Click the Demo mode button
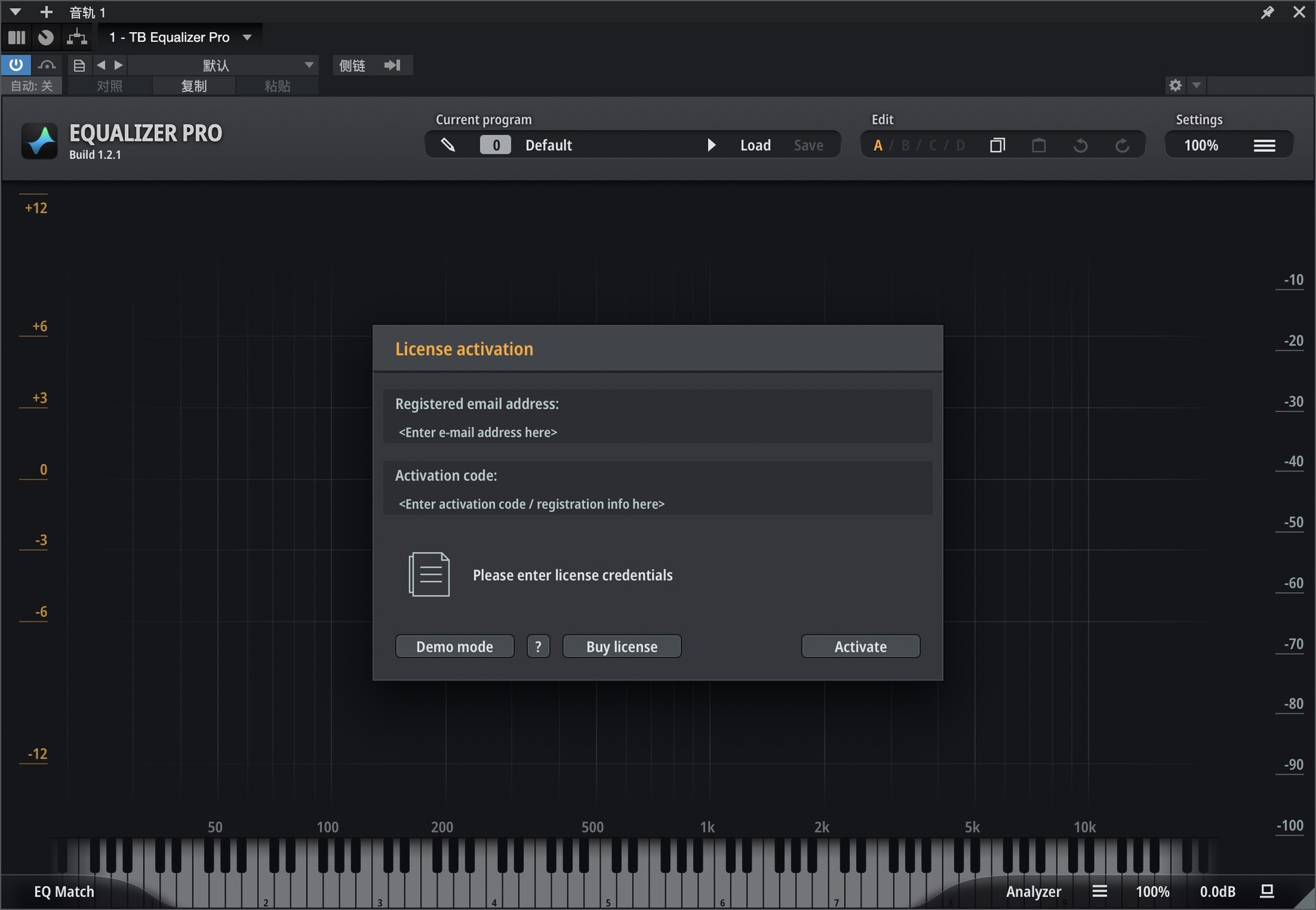This screenshot has height=910, width=1316. (x=454, y=646)
